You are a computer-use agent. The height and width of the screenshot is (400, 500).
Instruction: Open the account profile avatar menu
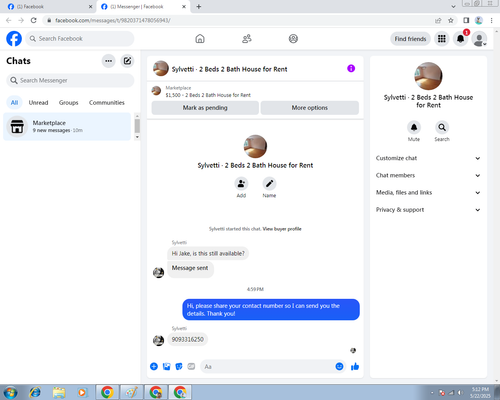coord(480,39)
